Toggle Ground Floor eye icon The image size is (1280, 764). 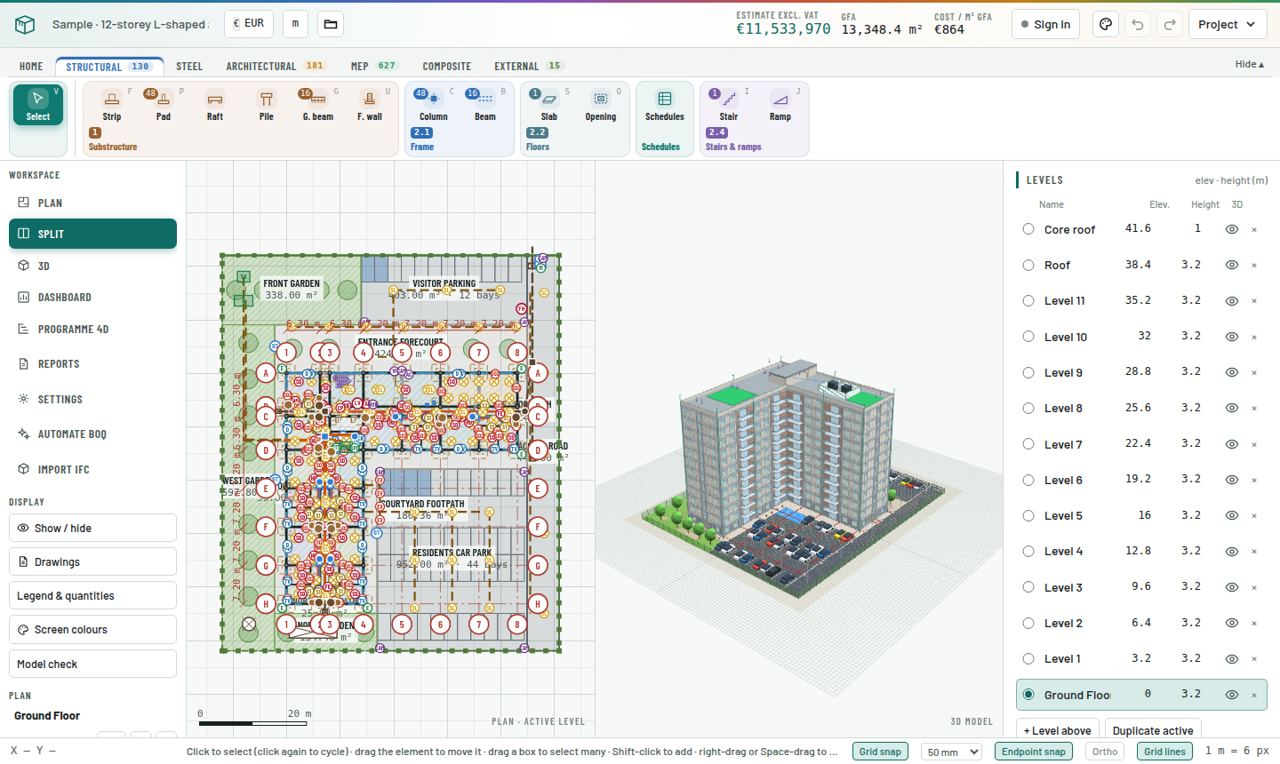1232,695
